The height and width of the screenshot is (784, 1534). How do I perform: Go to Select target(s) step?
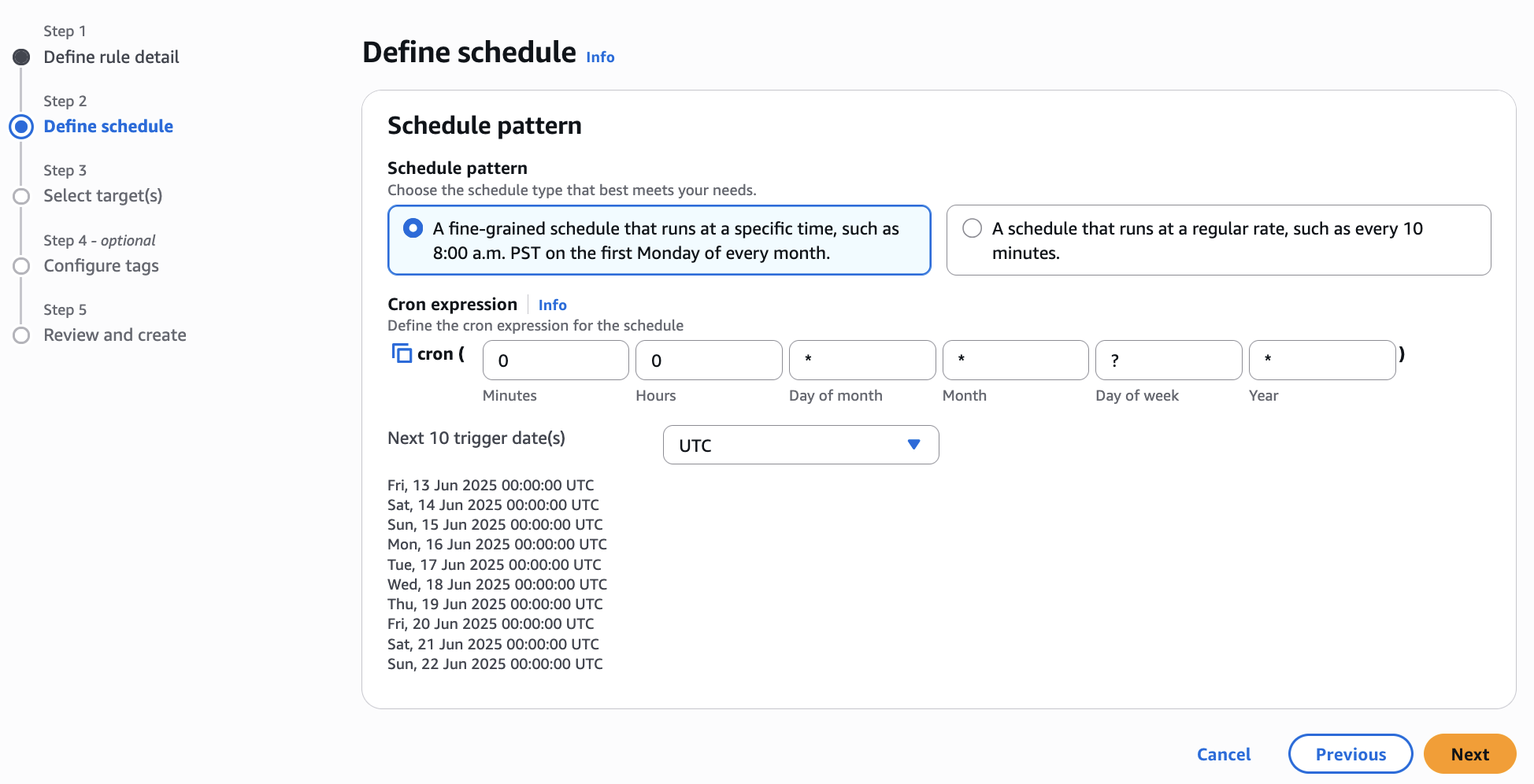tap(102, 196)
